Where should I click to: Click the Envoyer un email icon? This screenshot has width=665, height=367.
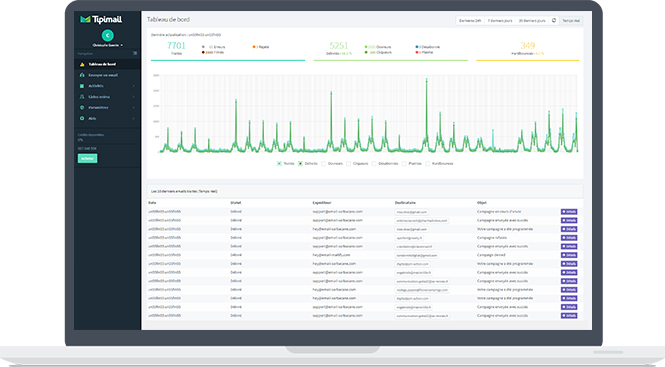(x=82, y=75)
